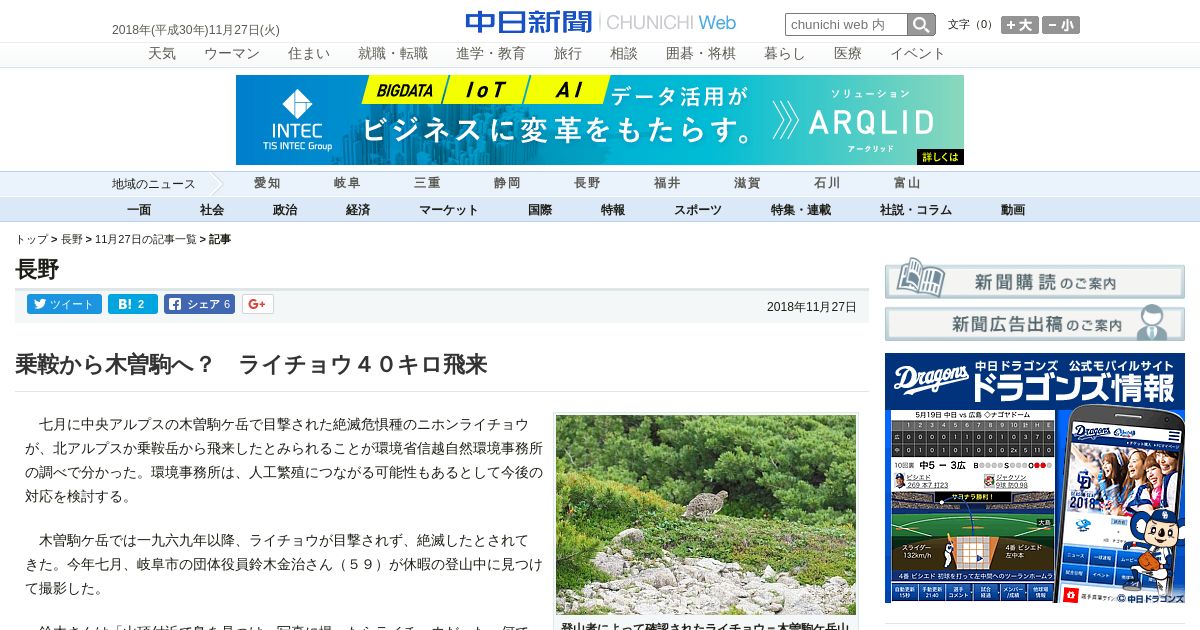Image resolution: width=1200 pixels, height=630 pixels.
Task: Open 囲碁・将棋 section
Action: (x=701, y=54)
